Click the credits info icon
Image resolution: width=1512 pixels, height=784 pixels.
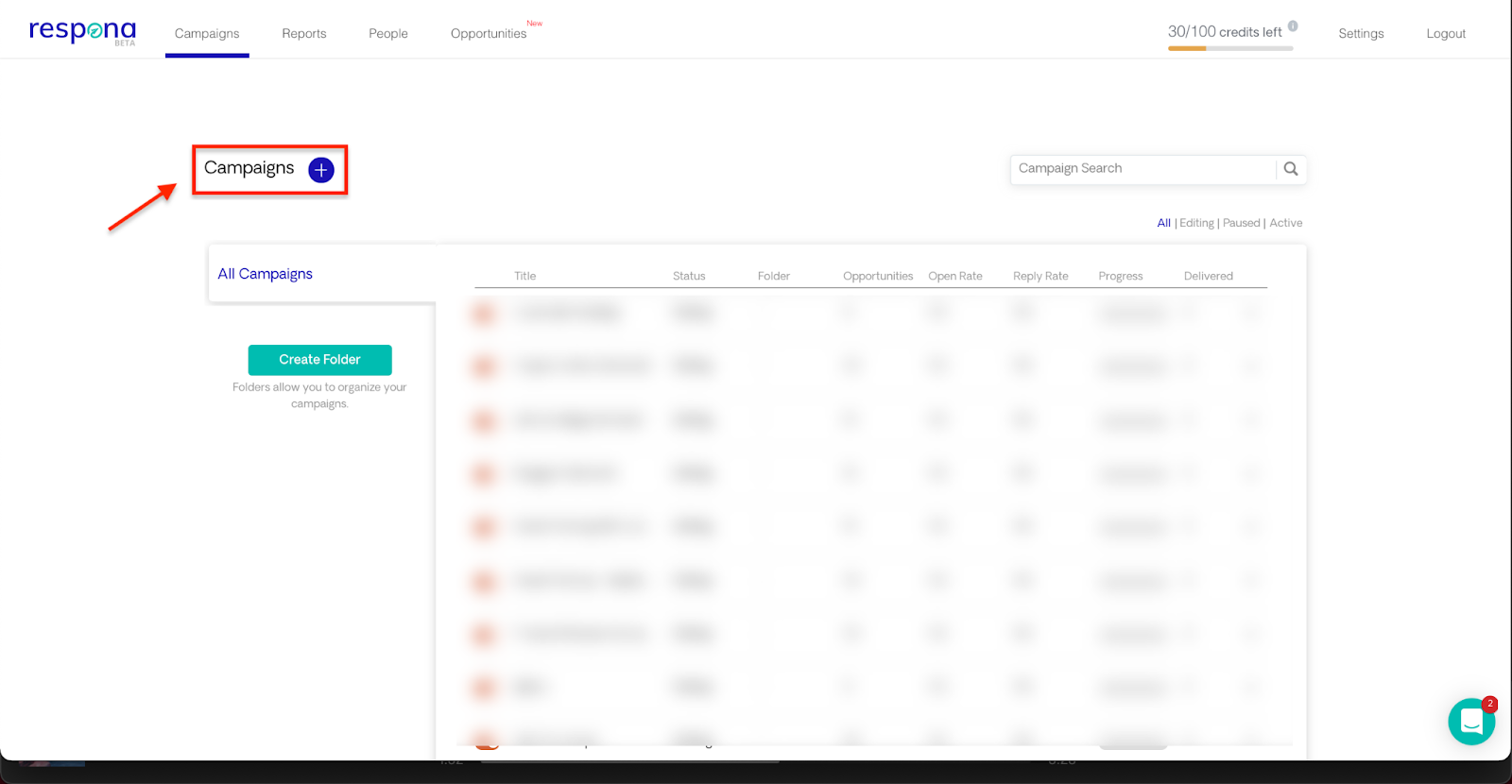pyautogui.click(x=1293, y=26)
